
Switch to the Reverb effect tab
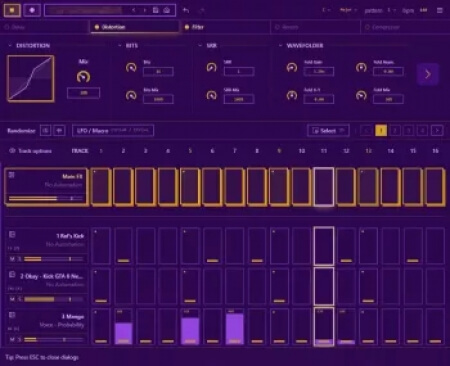[x=315, y=27]
